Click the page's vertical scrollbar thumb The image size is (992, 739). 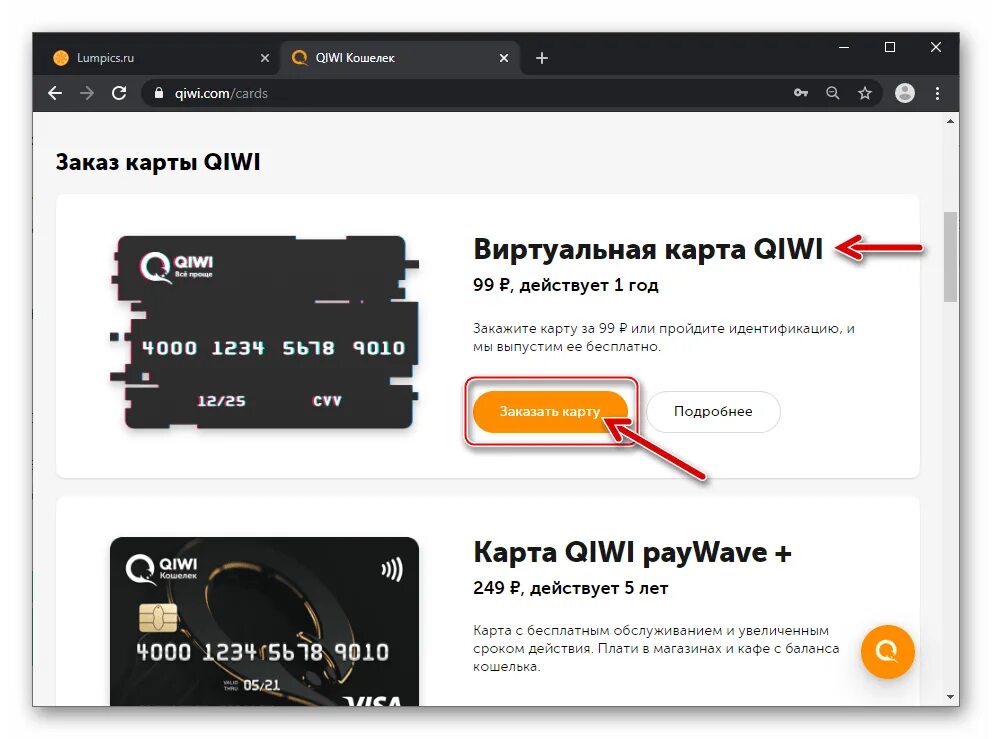click(950, 257)
